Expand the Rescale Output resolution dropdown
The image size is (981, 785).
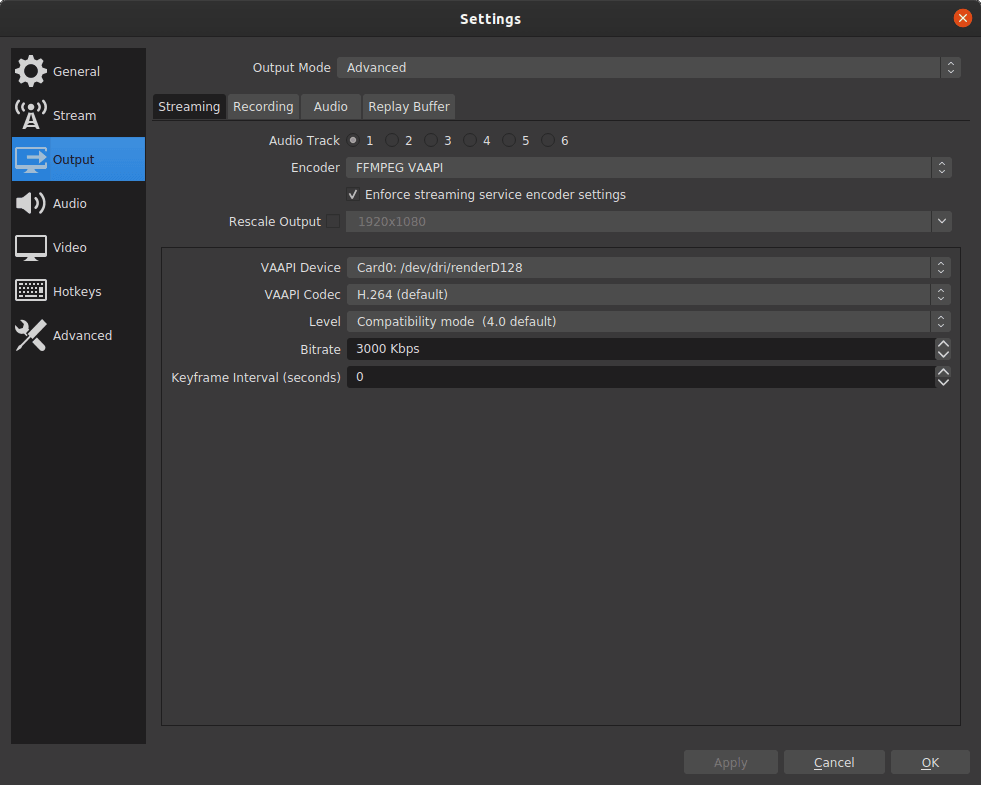click(942, 221)
